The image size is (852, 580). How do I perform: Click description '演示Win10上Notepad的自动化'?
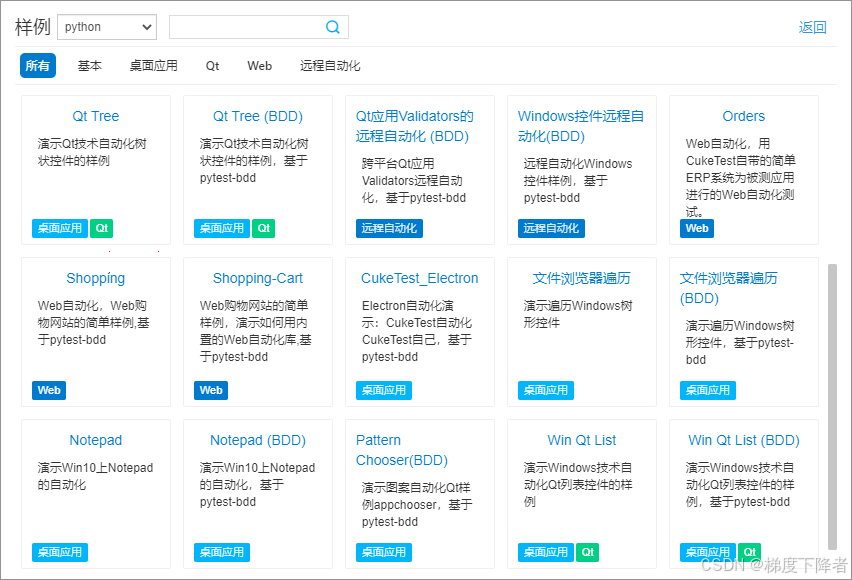pos(95,476)
